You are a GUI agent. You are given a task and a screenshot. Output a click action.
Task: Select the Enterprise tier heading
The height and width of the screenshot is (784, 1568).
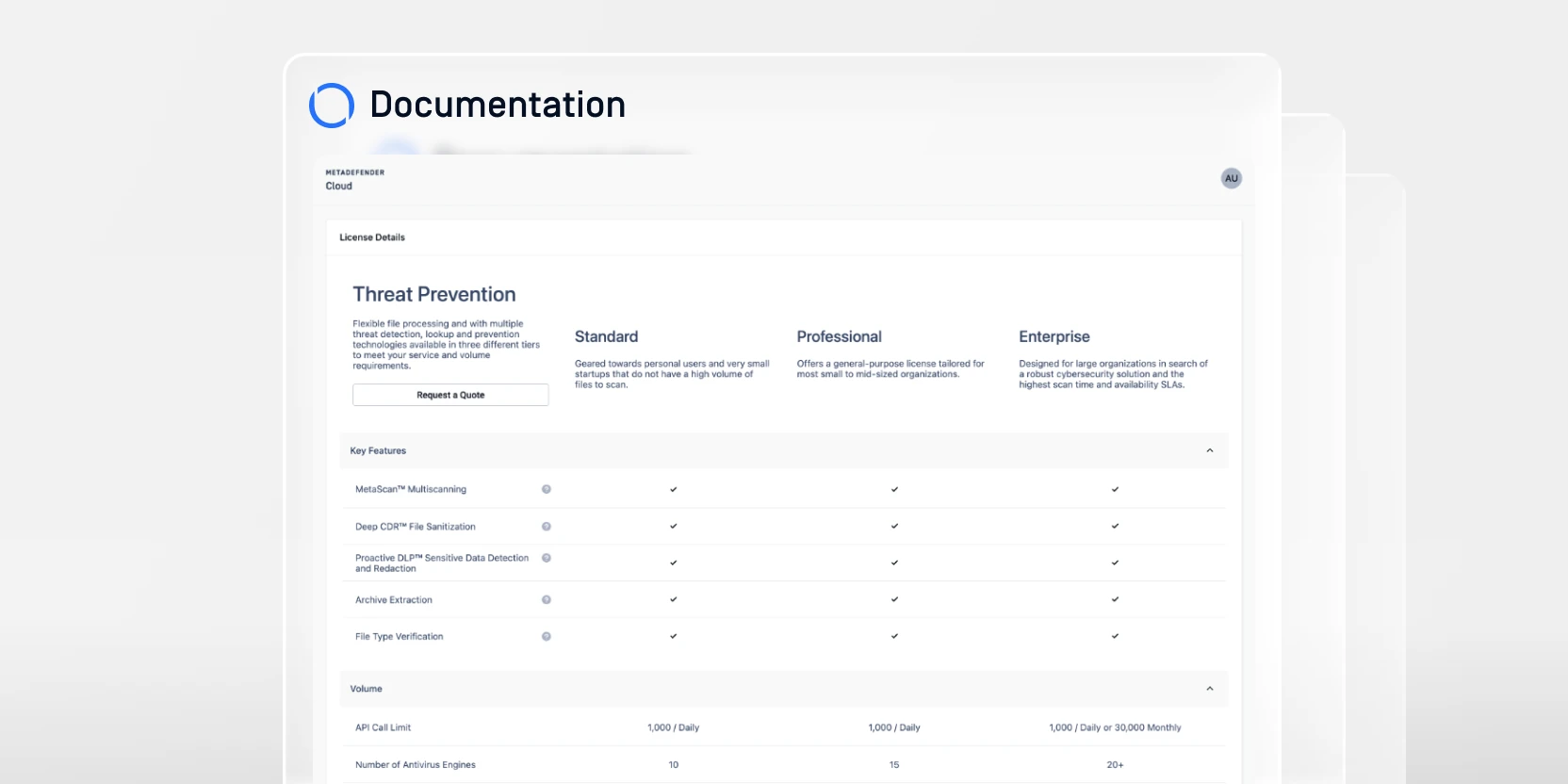coord(1053,336)
